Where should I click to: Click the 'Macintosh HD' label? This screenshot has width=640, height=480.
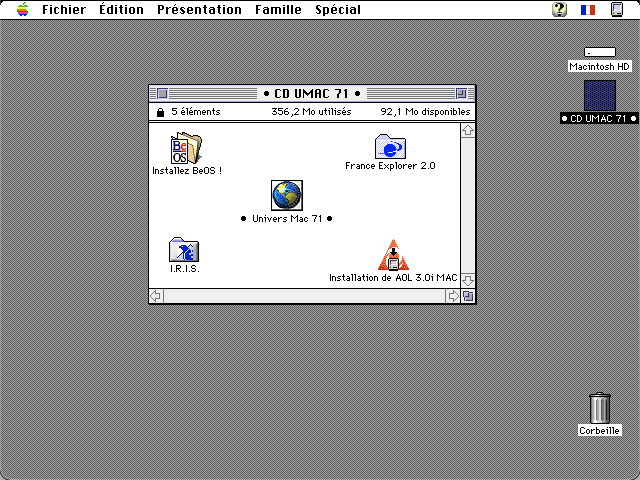point(600,67)
